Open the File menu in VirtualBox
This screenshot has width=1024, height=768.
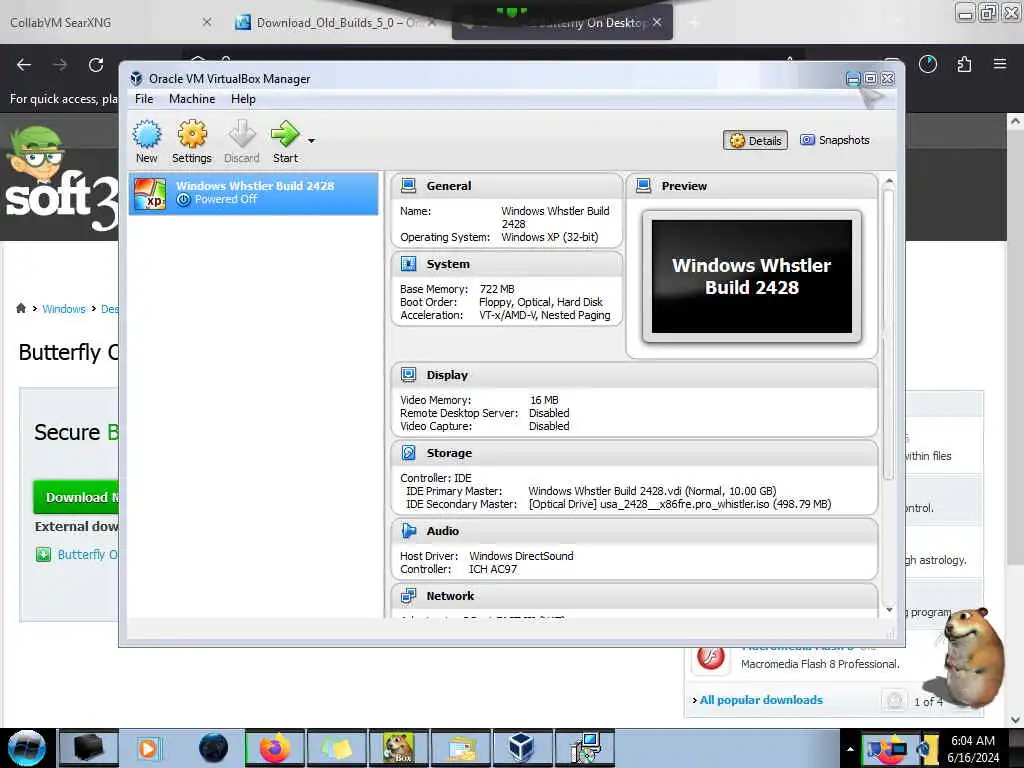point(144,99)
